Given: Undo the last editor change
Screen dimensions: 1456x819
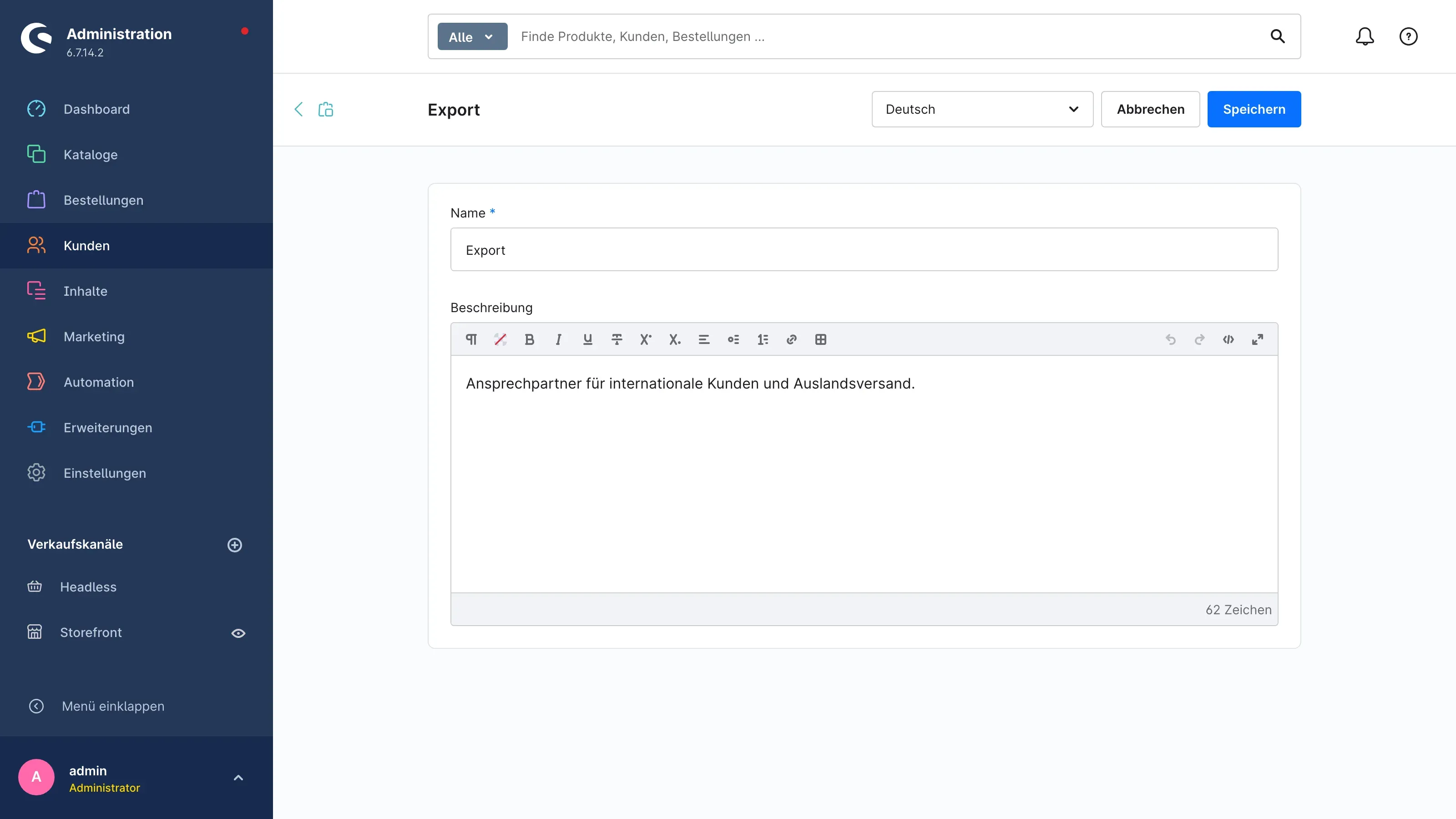Looking at the screenshot, I should click(x=1171, y=339).
